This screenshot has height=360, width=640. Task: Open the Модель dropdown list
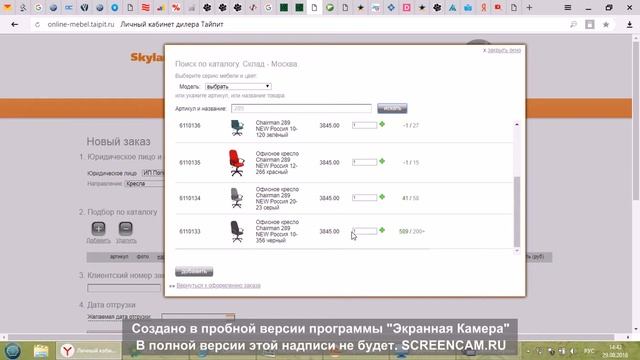(238, 87)
